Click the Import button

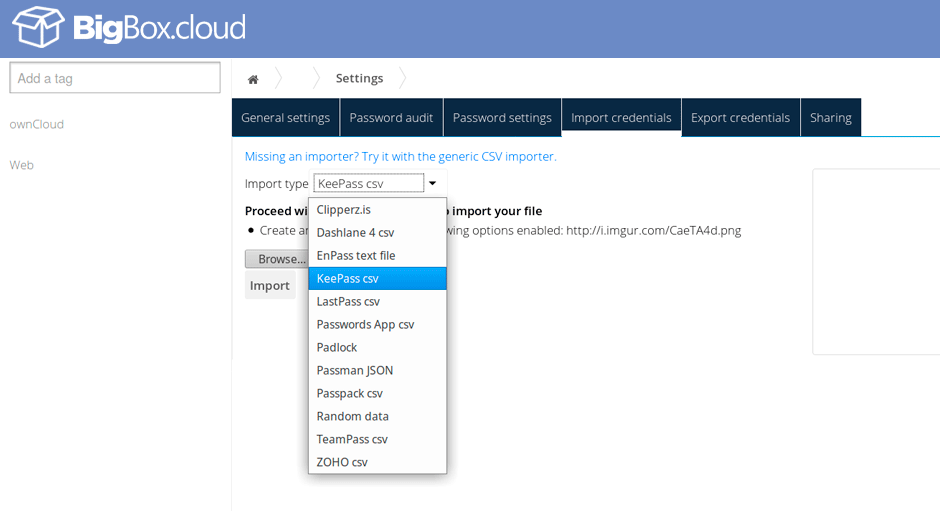pos(270,285)
